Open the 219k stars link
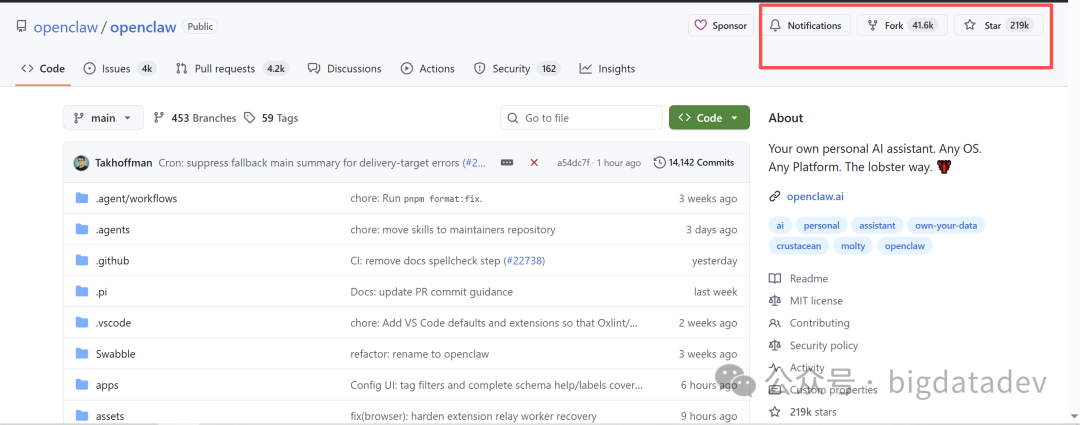This screenshot has width=1080, height=425. (x=813, y=412)
